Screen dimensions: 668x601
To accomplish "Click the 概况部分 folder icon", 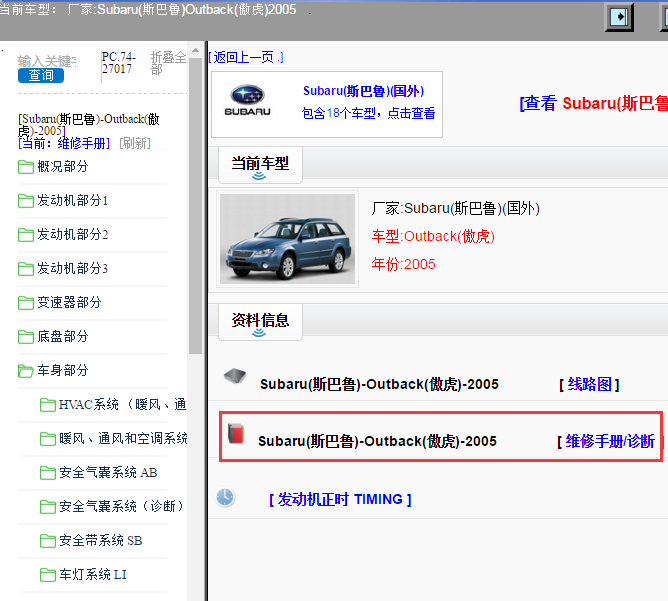I will (26, 167).
